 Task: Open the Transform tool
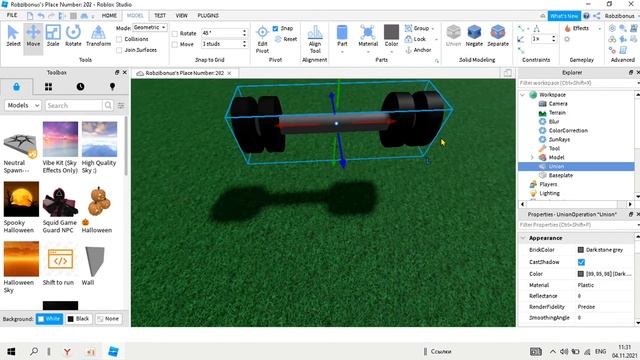click(x=98, y=36)
